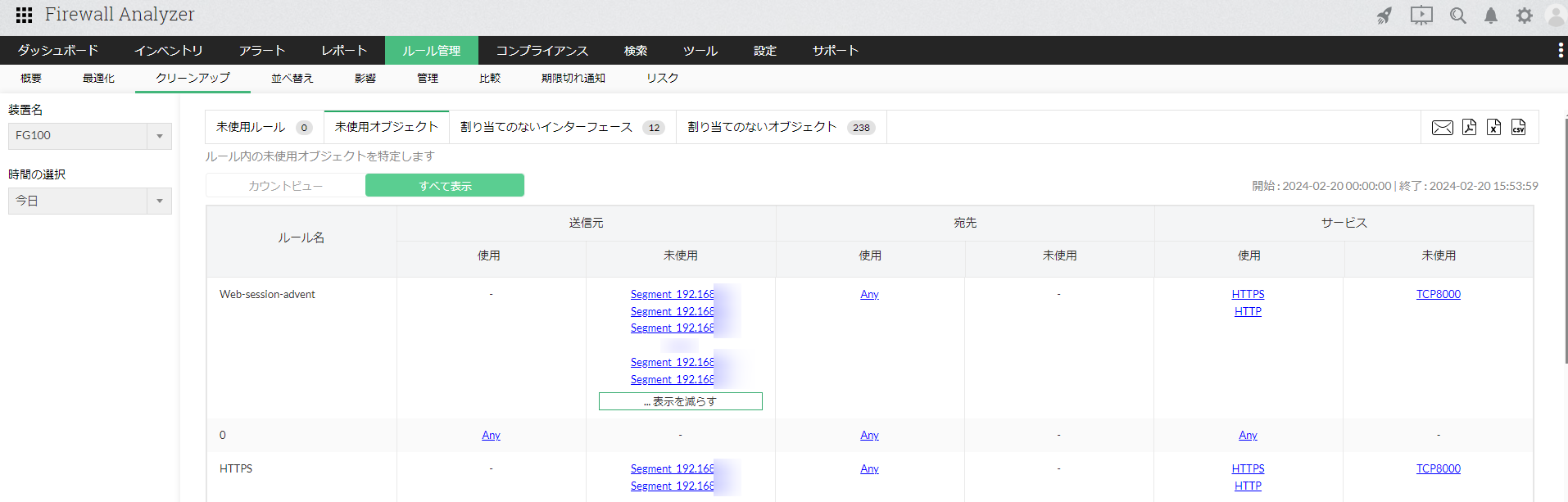Screen dimensions: 1568x502
Task: Open the app grid launcher icon
Action: click(24, 15)
